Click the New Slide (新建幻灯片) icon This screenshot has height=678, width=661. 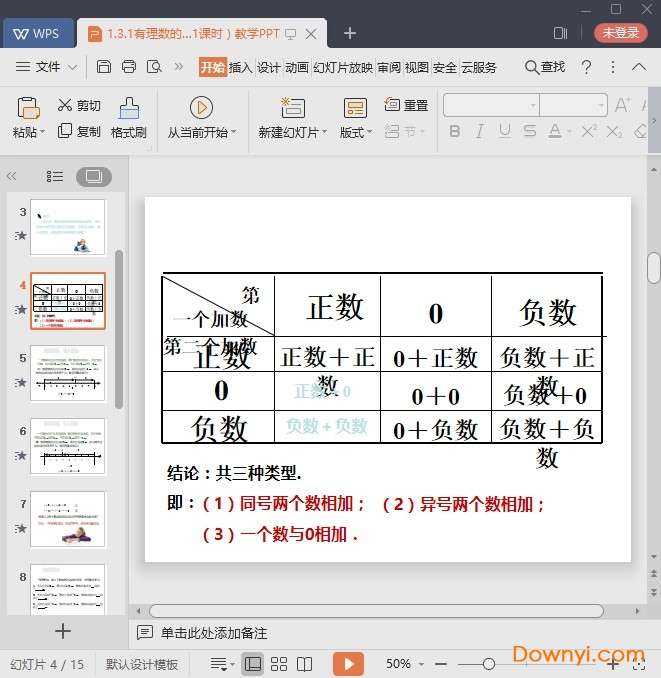pos(292,107)
